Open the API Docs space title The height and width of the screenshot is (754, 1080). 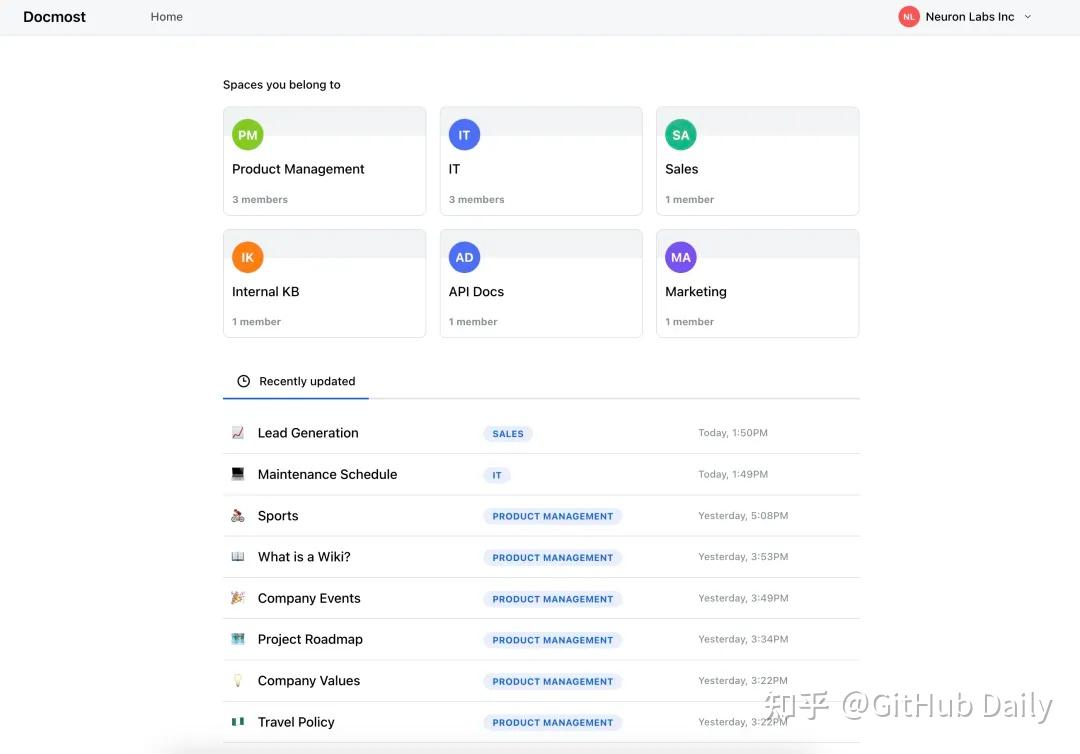[476, 291]
